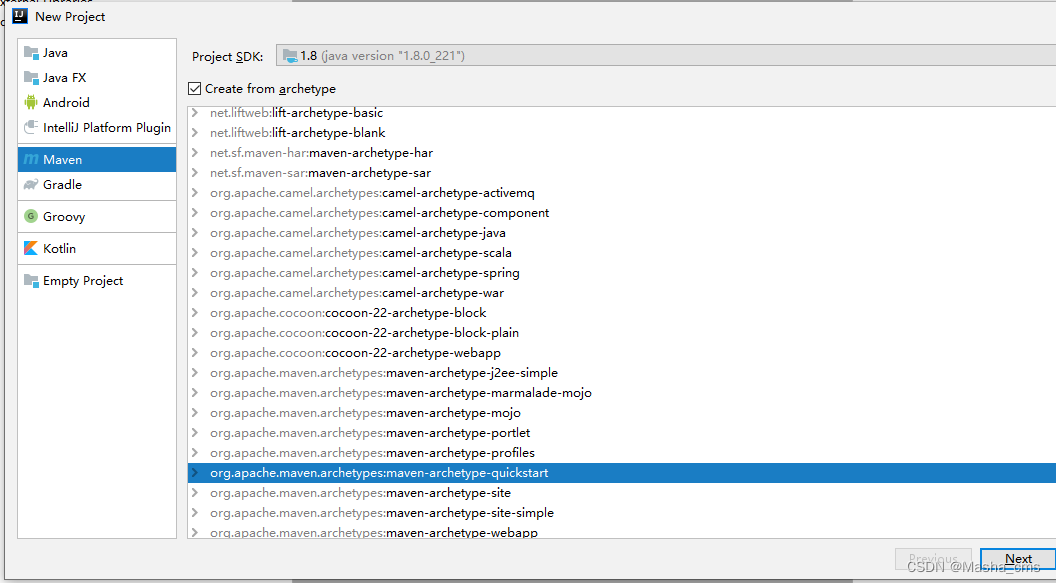Select Gradle project type

(97, 184)
